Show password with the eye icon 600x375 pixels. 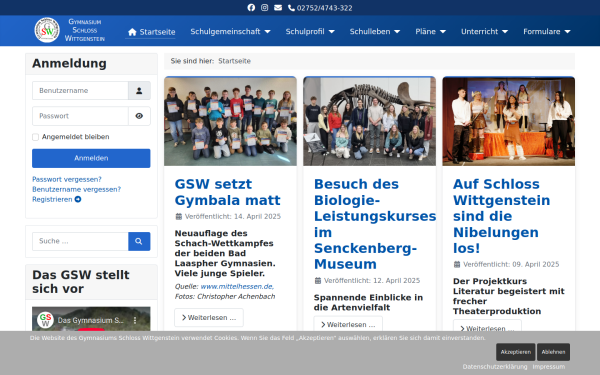click(x=139, y=116)
